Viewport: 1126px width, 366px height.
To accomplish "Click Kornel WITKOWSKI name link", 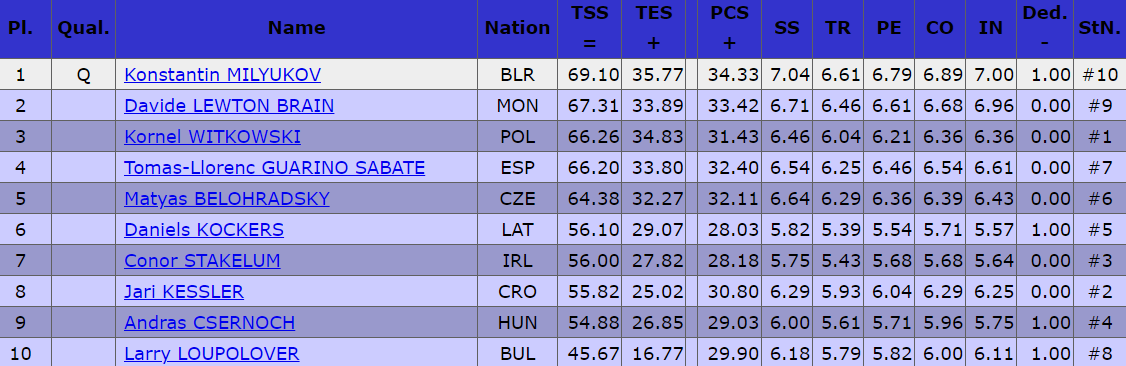I will pos(213,136).
